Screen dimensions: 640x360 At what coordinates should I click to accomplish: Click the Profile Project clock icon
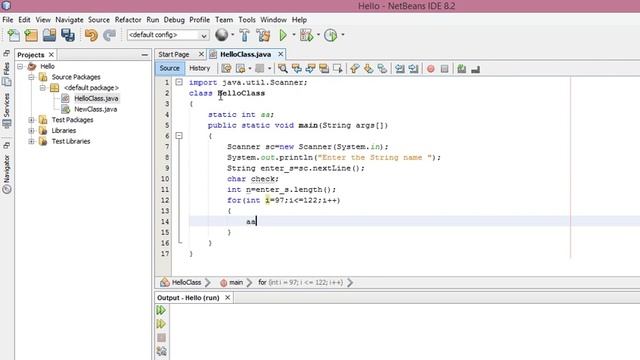[330, 35]
